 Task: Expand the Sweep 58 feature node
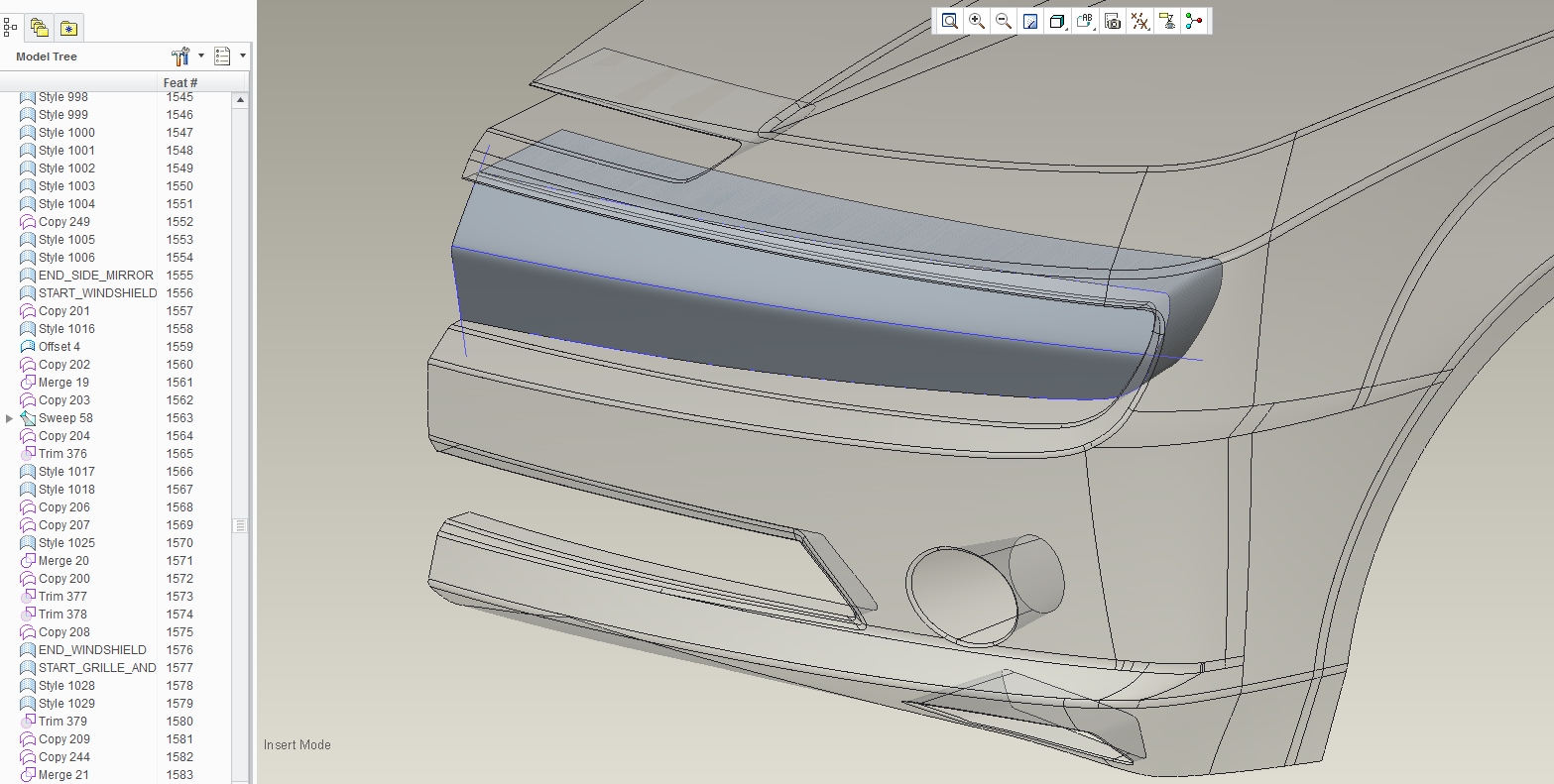click(9, 418)
